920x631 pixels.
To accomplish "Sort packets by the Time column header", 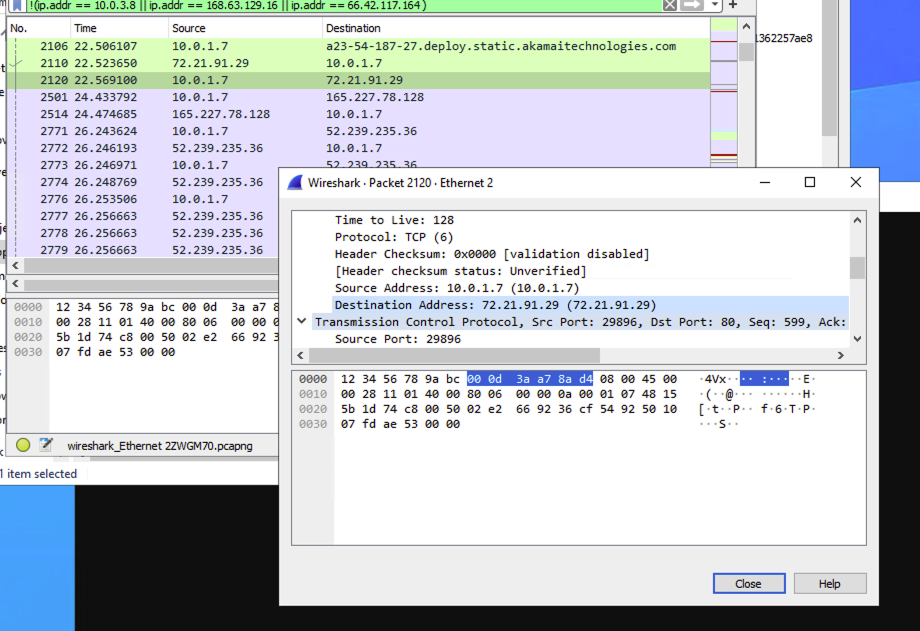I will [86, 28].
